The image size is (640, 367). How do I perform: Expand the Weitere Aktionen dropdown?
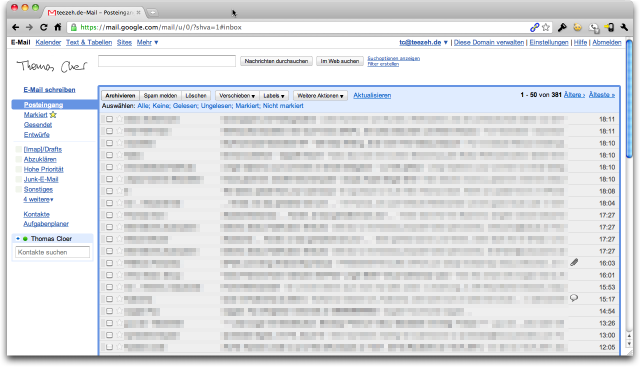[320, 96]
